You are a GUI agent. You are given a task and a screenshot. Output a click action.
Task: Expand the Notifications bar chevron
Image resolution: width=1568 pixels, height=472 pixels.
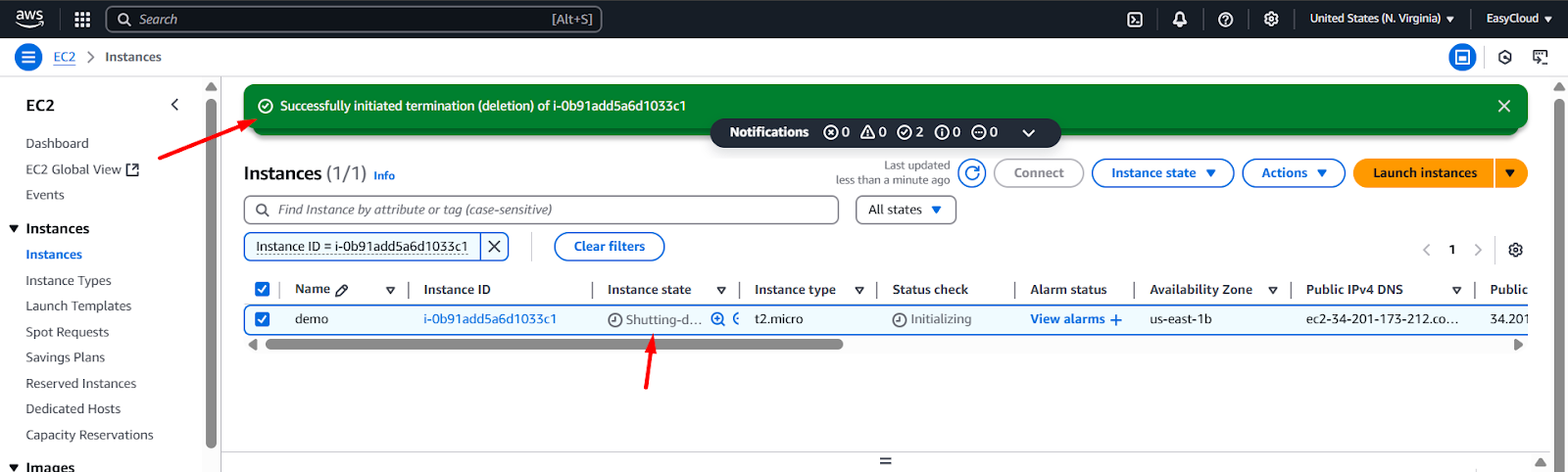click(x=1028, y=132)
